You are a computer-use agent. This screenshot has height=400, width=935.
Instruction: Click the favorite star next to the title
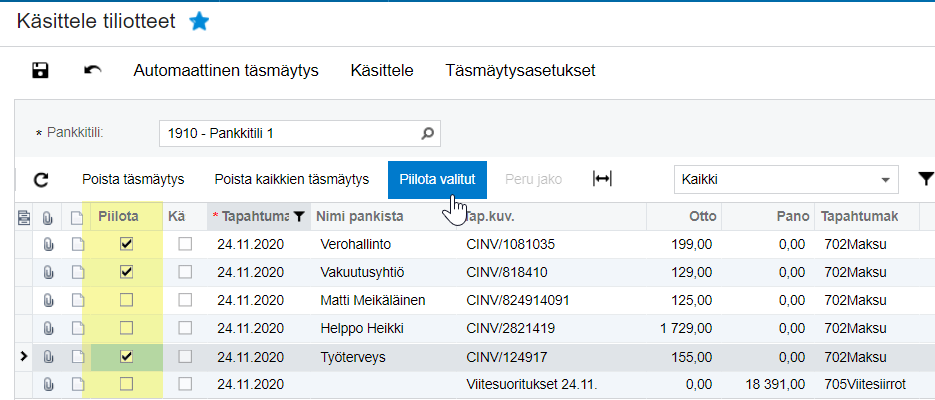pyautogui.click(x=199, y=21)
